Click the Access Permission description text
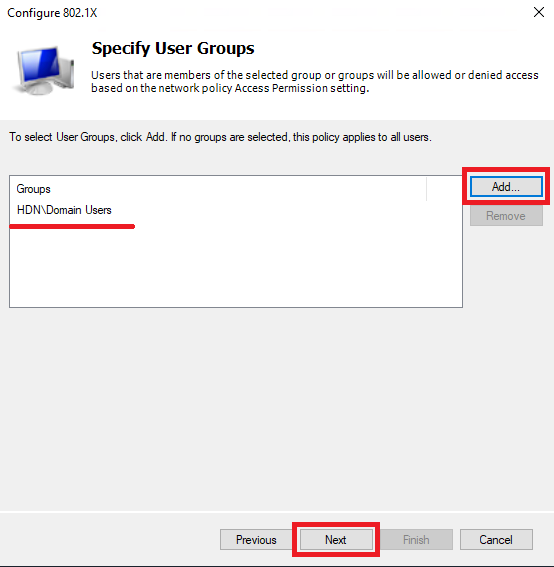The image size is (554, 567). click(x=315, y=81)
